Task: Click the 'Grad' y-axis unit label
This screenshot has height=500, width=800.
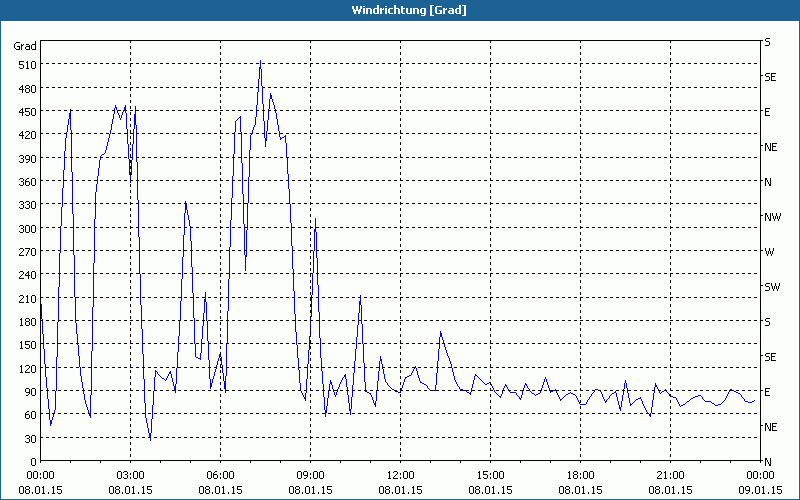Action: pos(25,46)
